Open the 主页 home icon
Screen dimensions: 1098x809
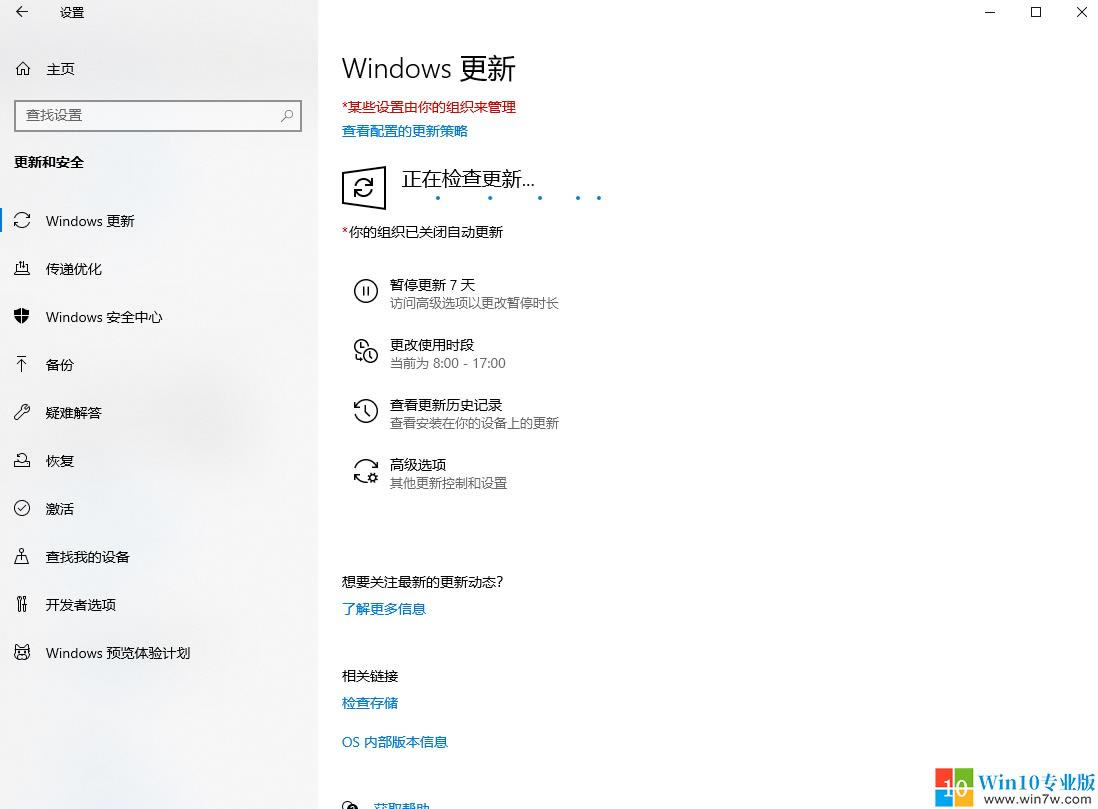[x=23, y=69]
